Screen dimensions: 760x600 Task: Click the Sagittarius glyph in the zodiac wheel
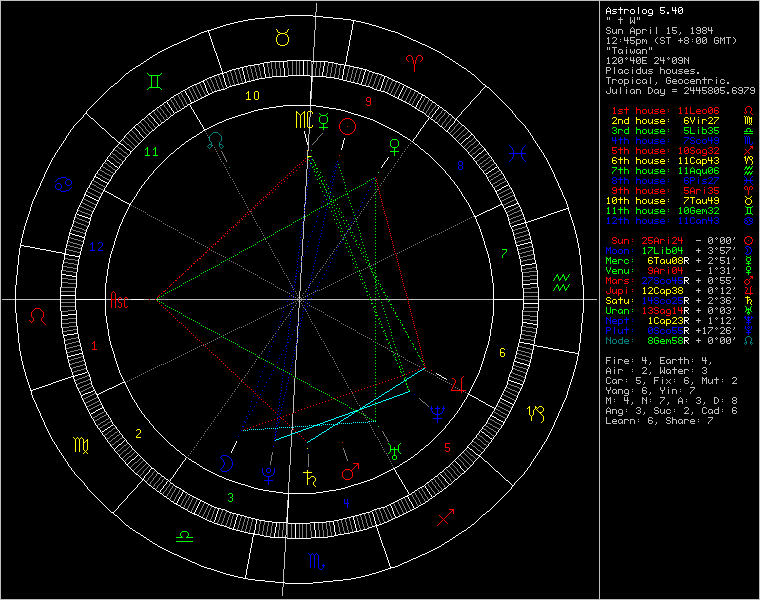click(445, 517)
